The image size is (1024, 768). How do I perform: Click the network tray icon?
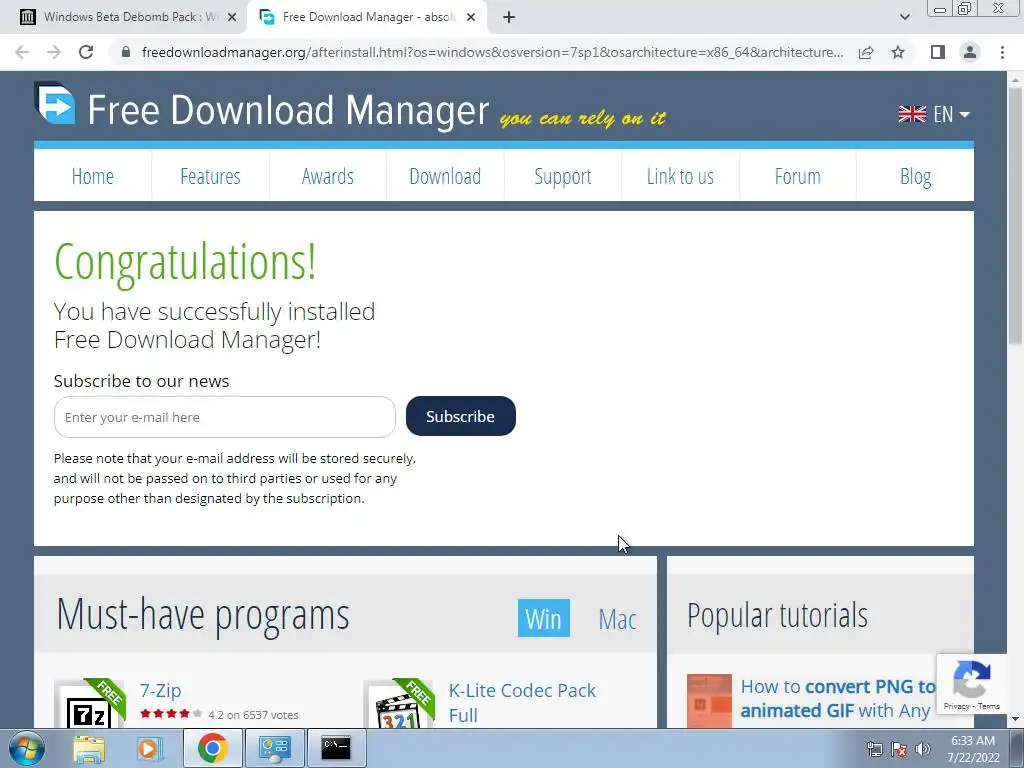(874, 749)
